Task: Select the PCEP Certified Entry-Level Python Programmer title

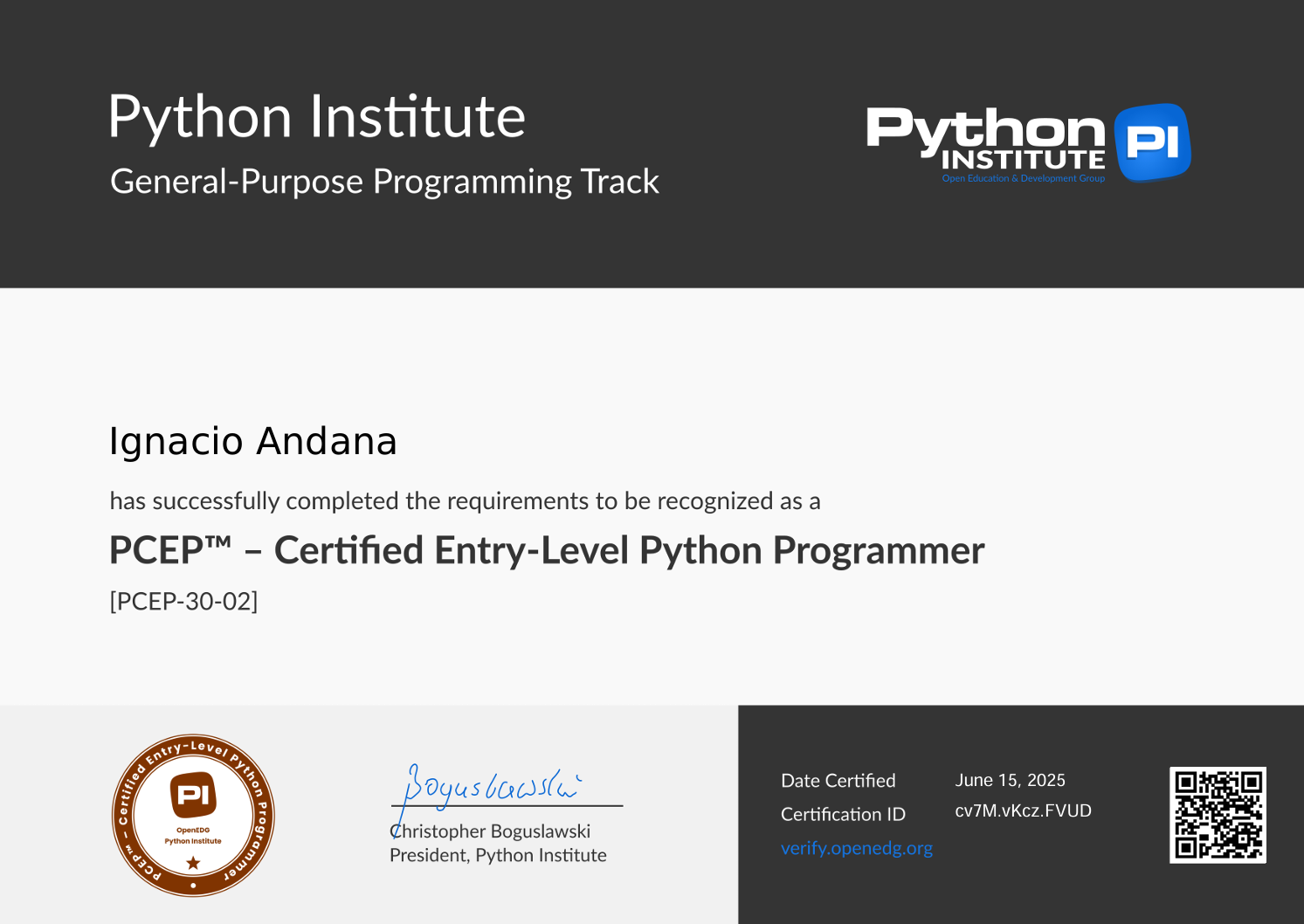Action: pos(546,550)
